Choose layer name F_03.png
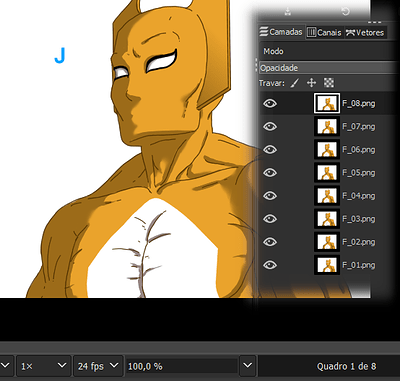 coord(359,219)
